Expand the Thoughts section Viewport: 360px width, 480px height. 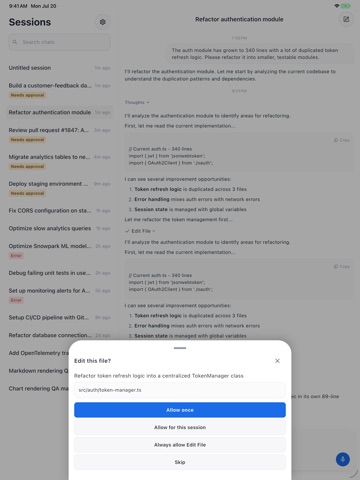pos(137,102)
